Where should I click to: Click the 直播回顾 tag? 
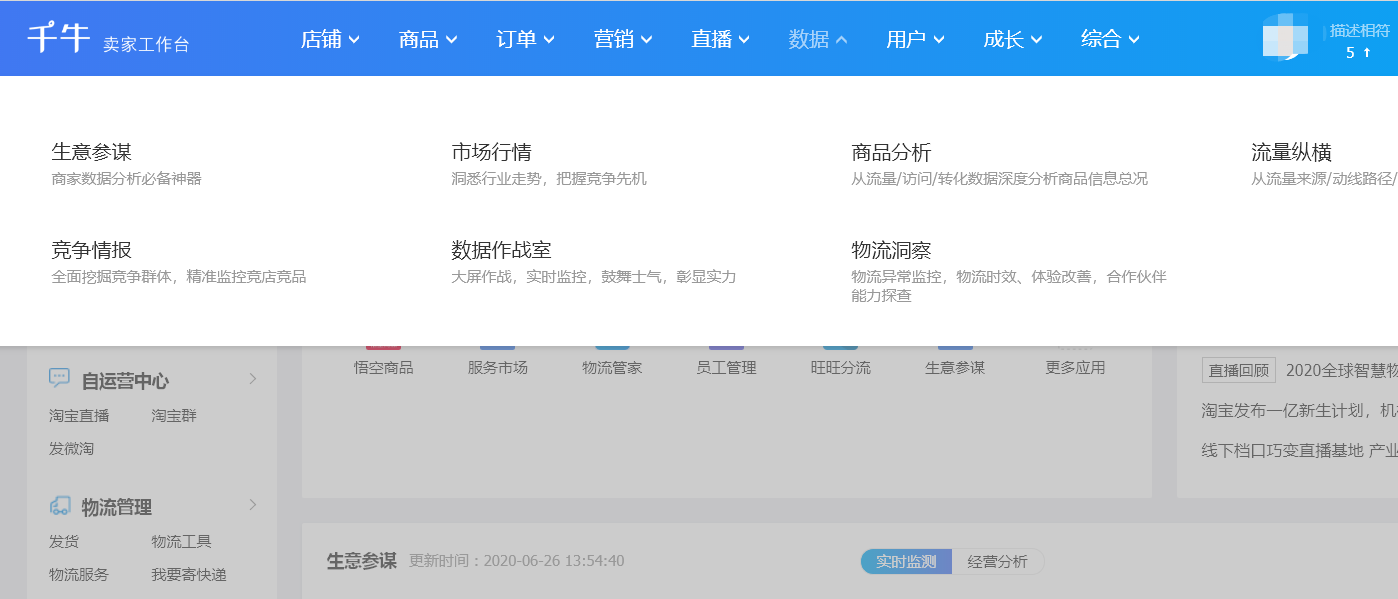coord(1239,370)
